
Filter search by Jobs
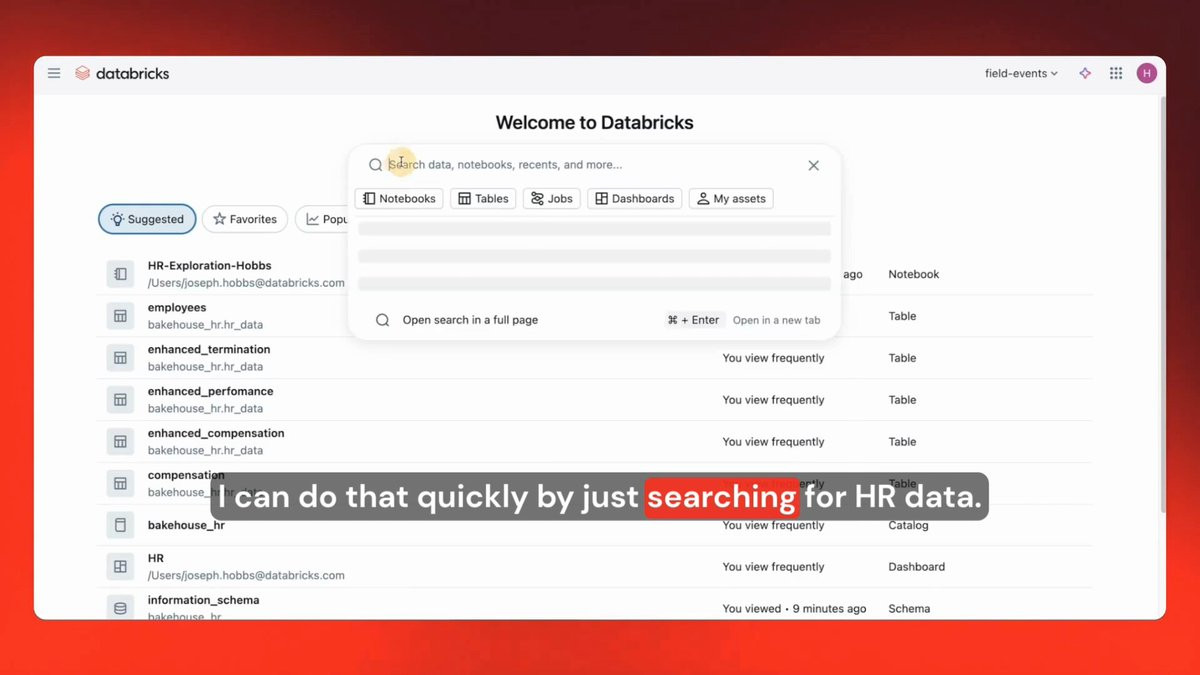point(551,198)
